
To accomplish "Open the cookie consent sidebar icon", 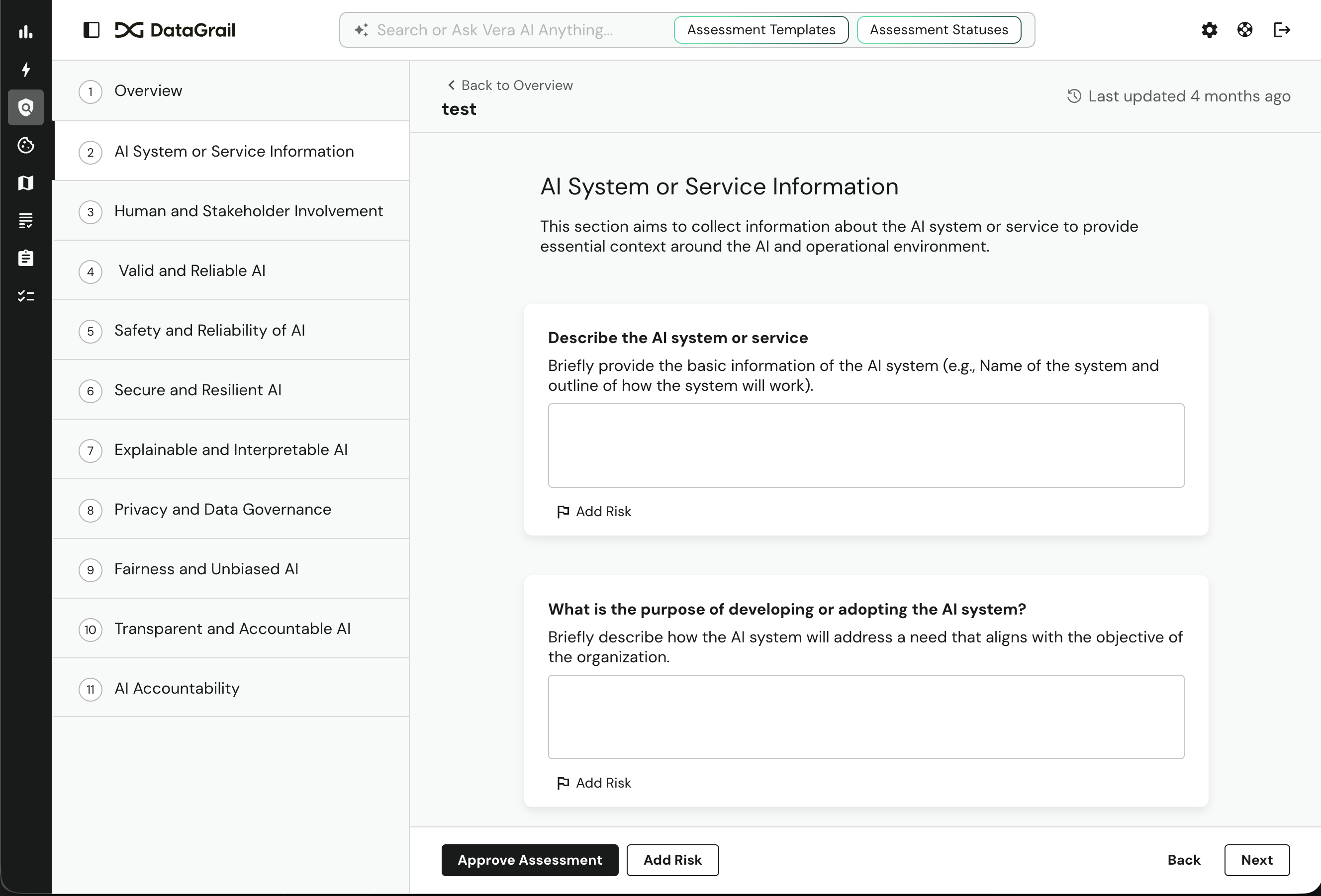I will click(25, 146).
